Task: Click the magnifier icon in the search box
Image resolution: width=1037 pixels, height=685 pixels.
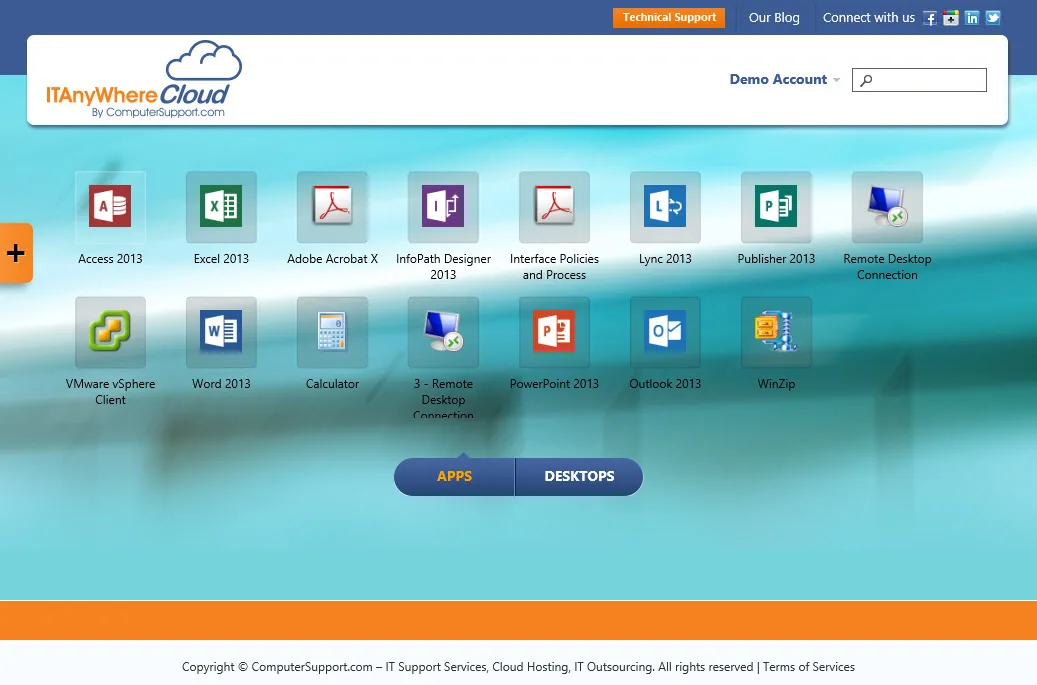Action: point(866,80)
